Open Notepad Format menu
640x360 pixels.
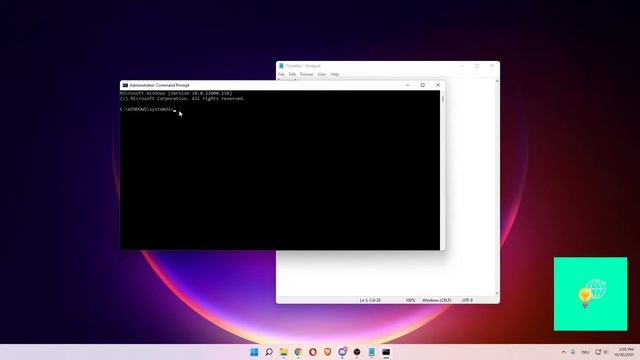tap(307, 74)
